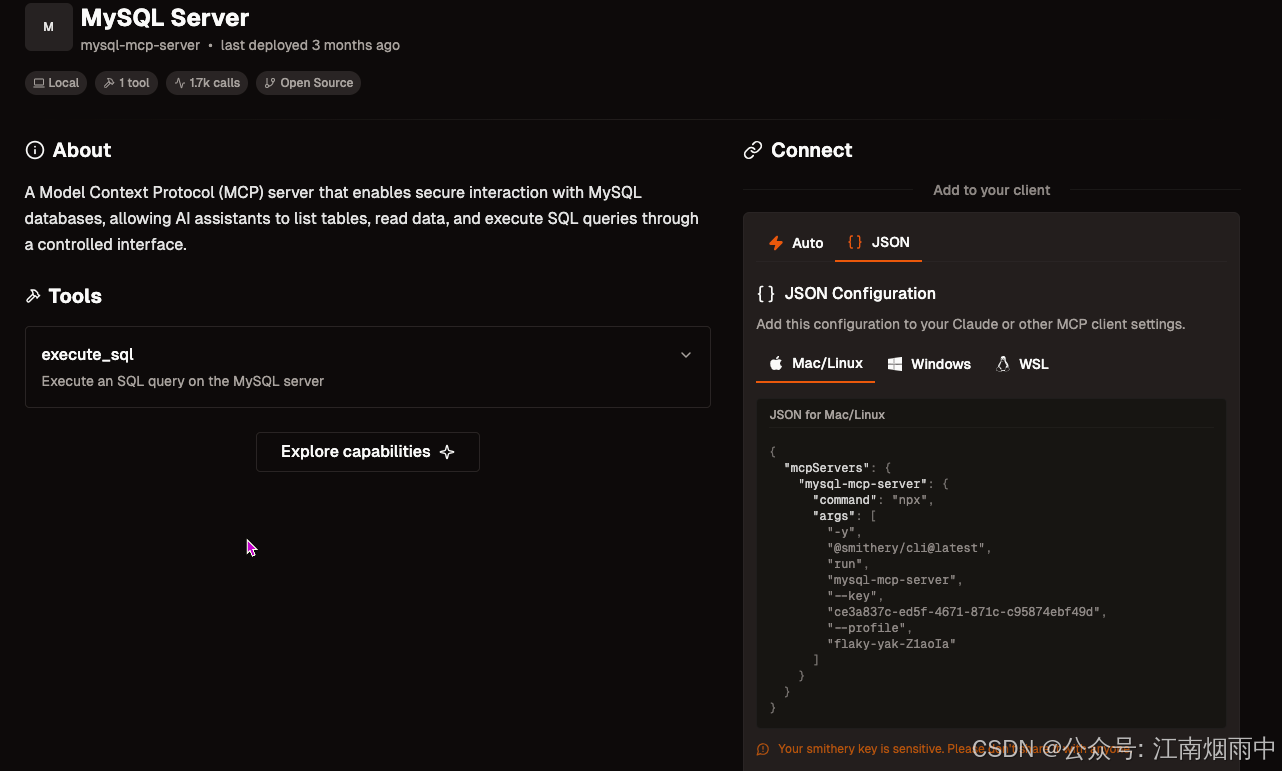Switch to the Auto tab
Image resolution: width=1282 pixels, height=771 pixels.
pyautogui.click(x=796, y=242)
